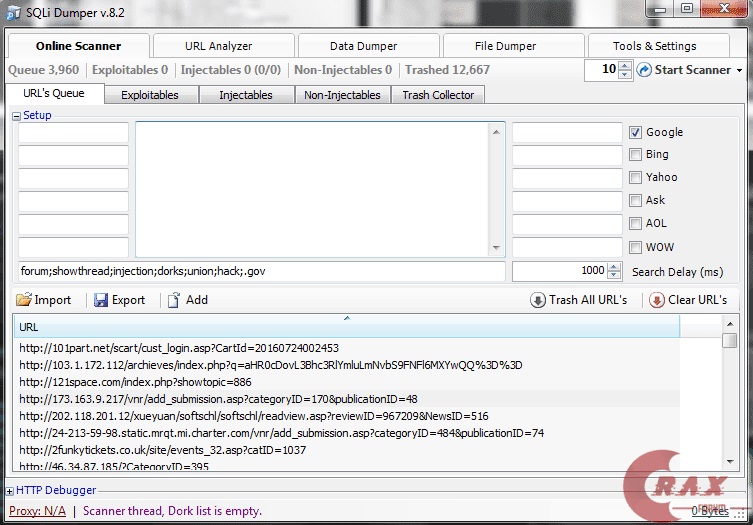Collapse the Setup section
The height and width of the screenshot is (525, 753).
17,116
